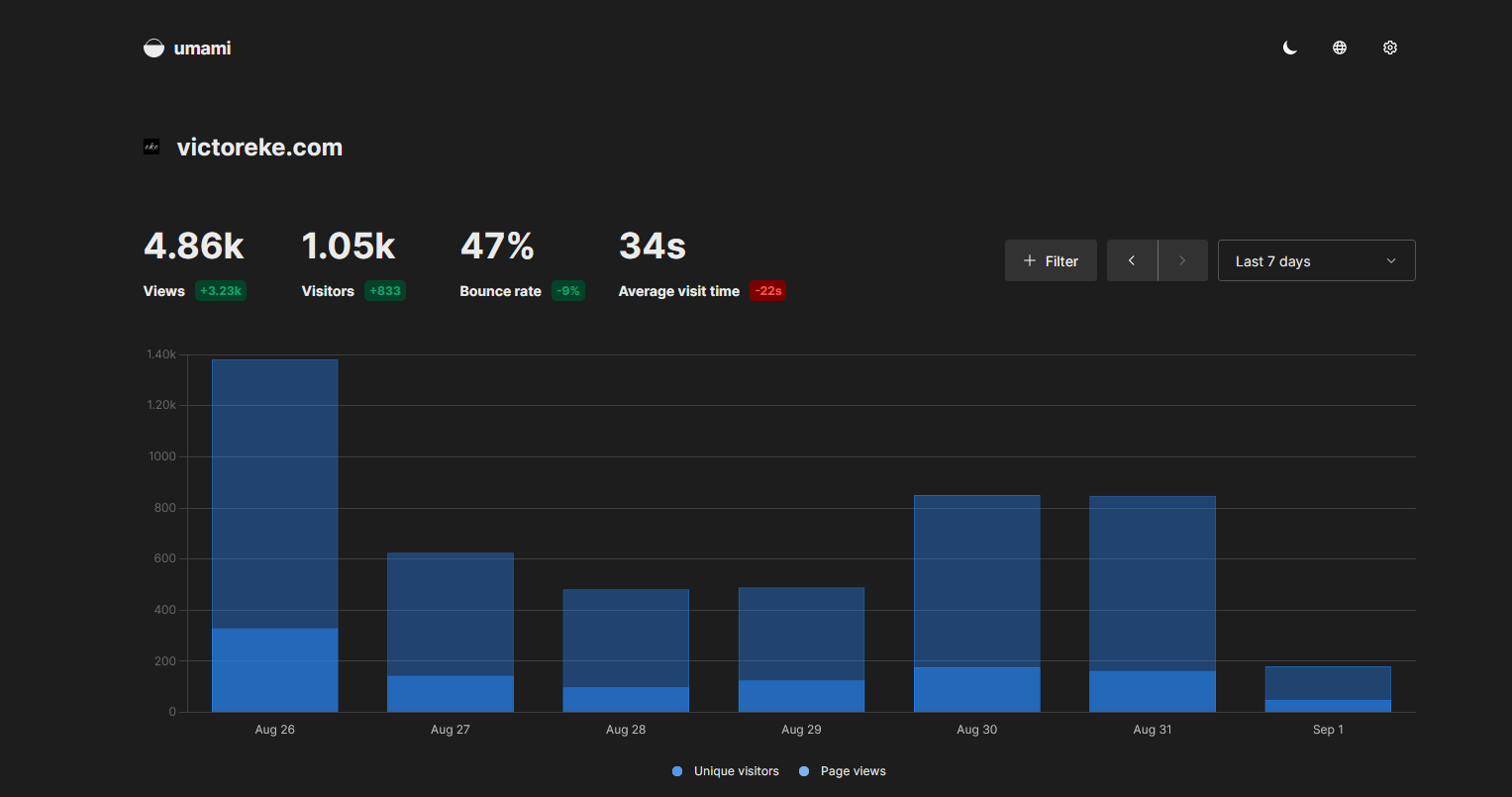
Task: Navigate back with the left chevron arrow
Action: tap(1132, 259)
